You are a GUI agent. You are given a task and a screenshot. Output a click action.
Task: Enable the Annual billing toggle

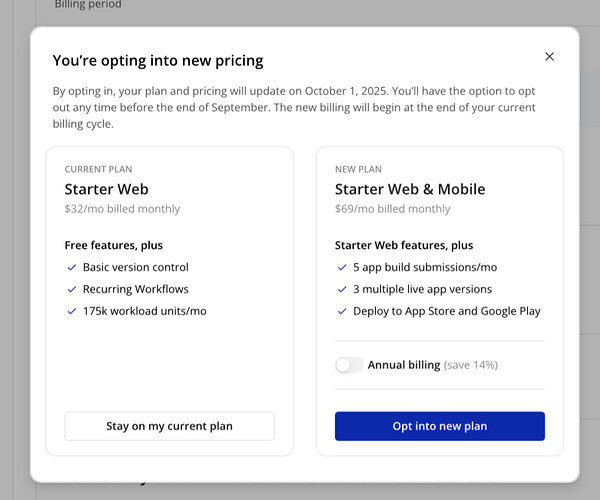coord(349,365)
